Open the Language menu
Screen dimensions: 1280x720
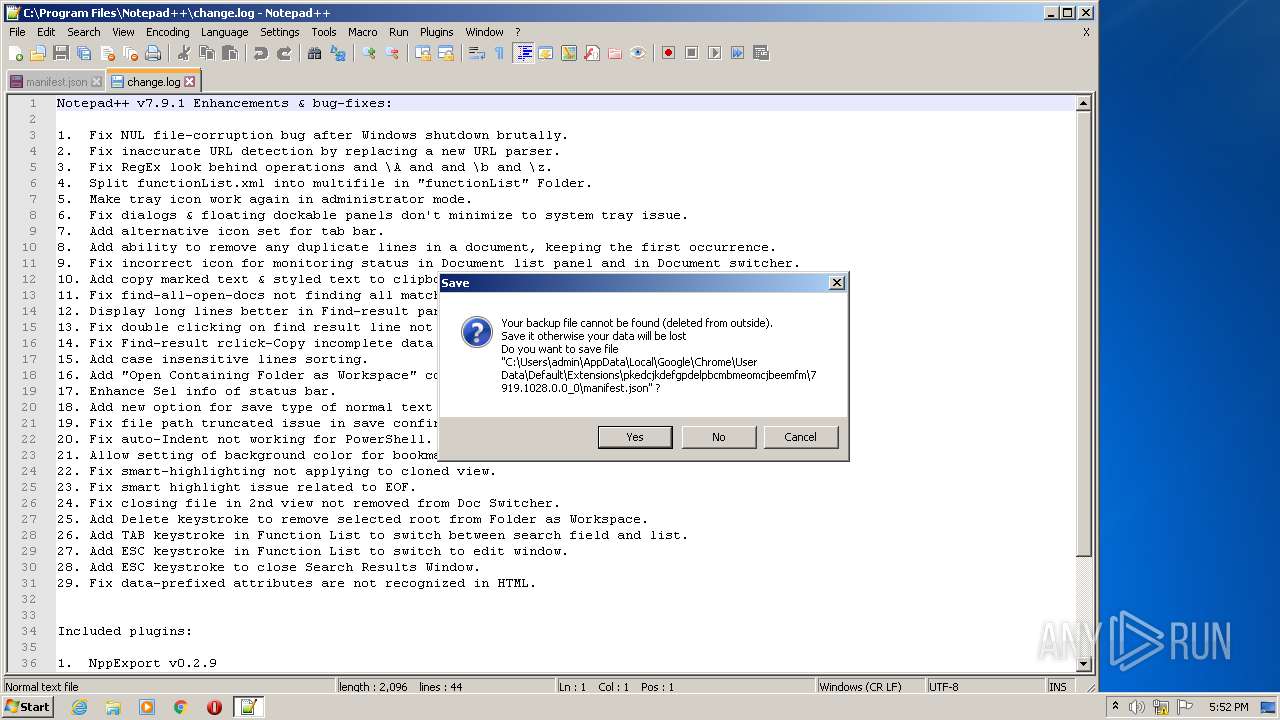224,32
